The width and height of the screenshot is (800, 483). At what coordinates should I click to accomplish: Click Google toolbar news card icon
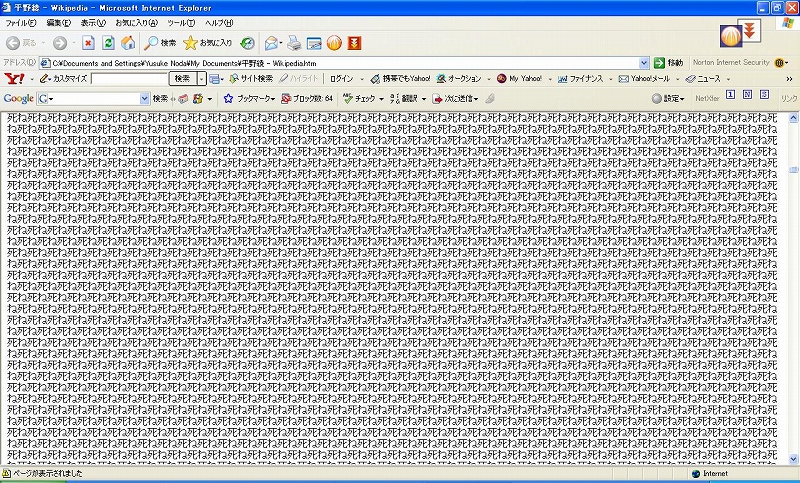(183, 98)
